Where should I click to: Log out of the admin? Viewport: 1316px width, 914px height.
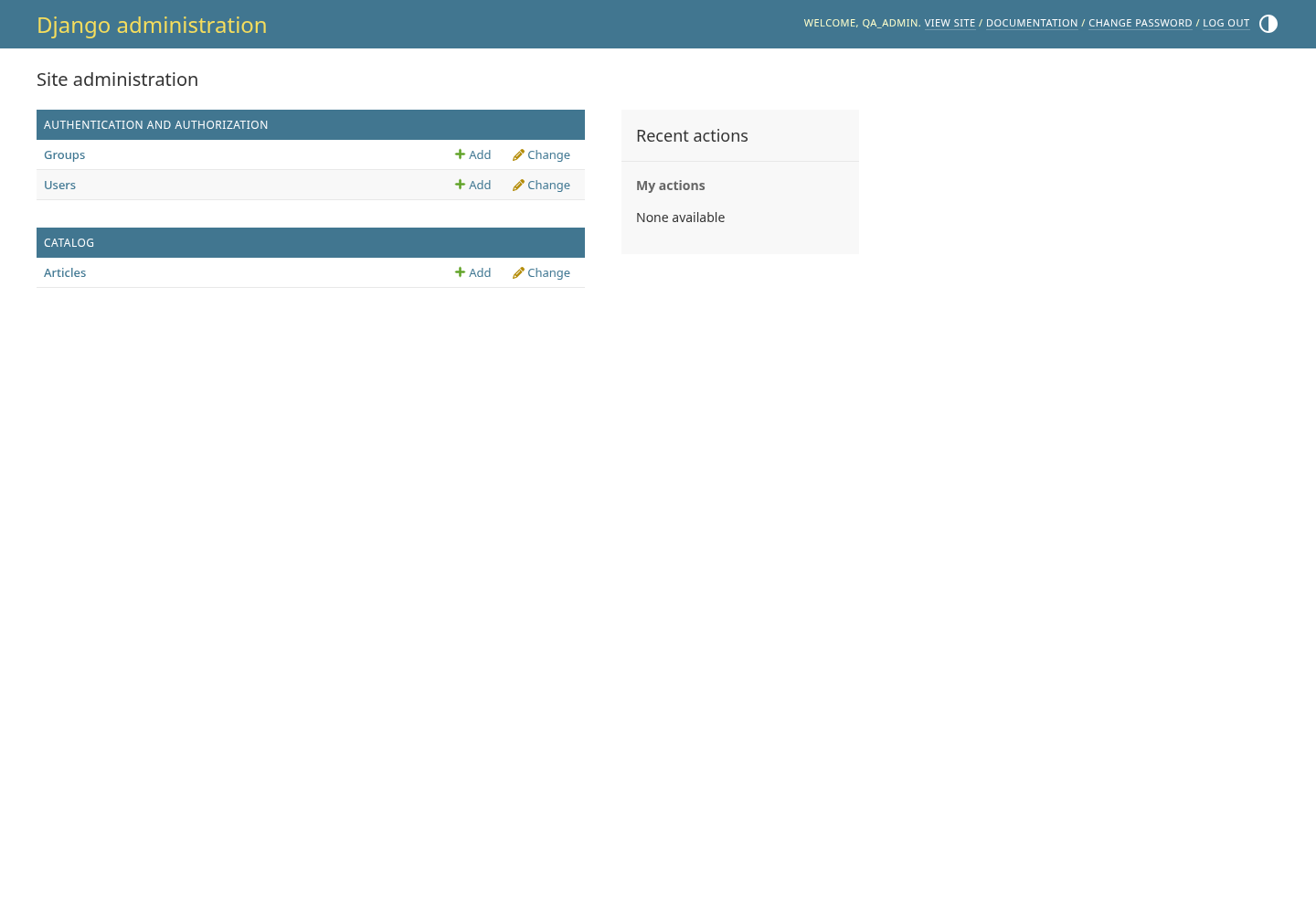click(1226, 23)
